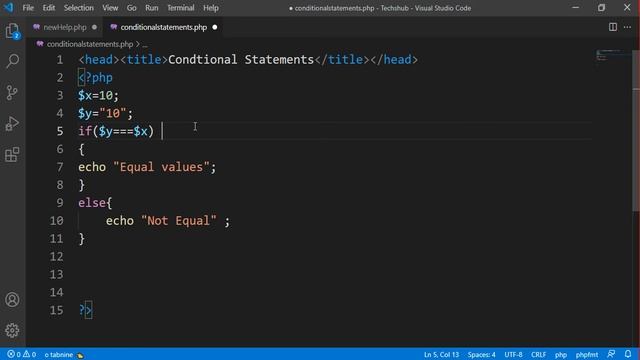Viewport: 640px width, 360px height.
Task: Click line number 10 in gutter
Action: (x=56, y=221)
